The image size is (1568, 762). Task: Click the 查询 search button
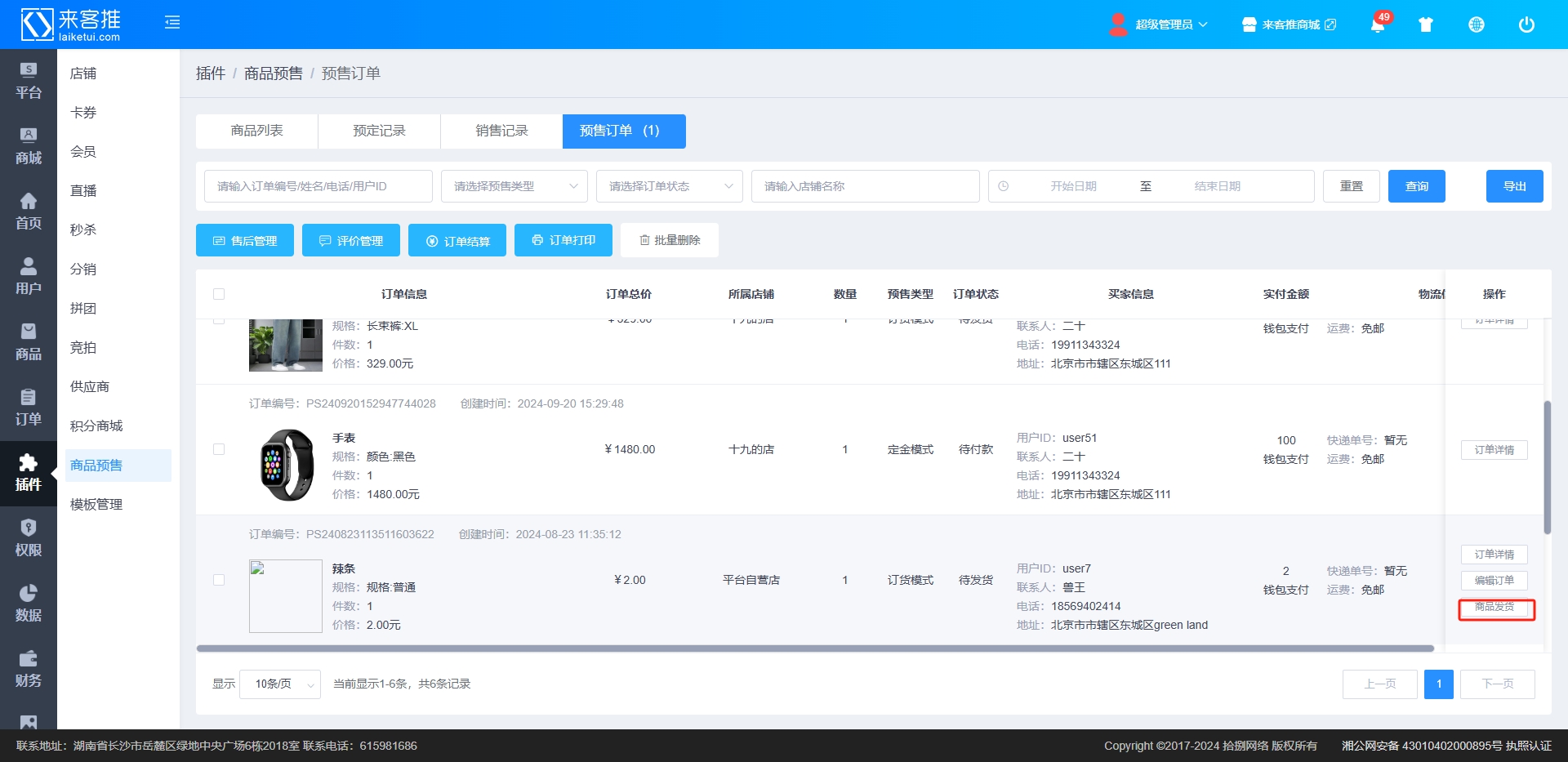coord(1416,186)
